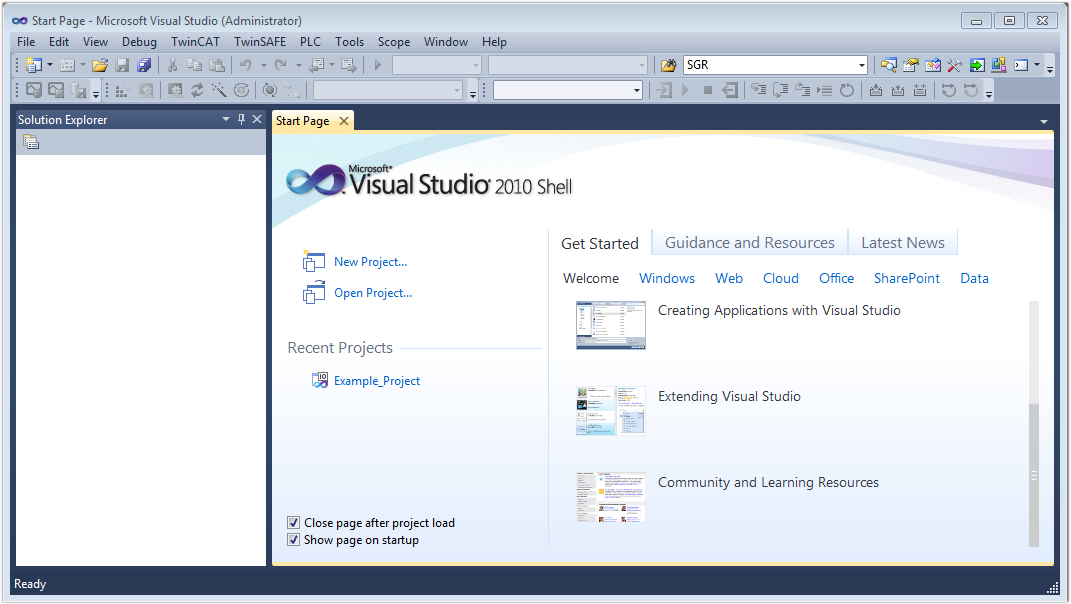Toggle 'Close page after project load' checkbox
The image size is (1071, 604).
294,523
